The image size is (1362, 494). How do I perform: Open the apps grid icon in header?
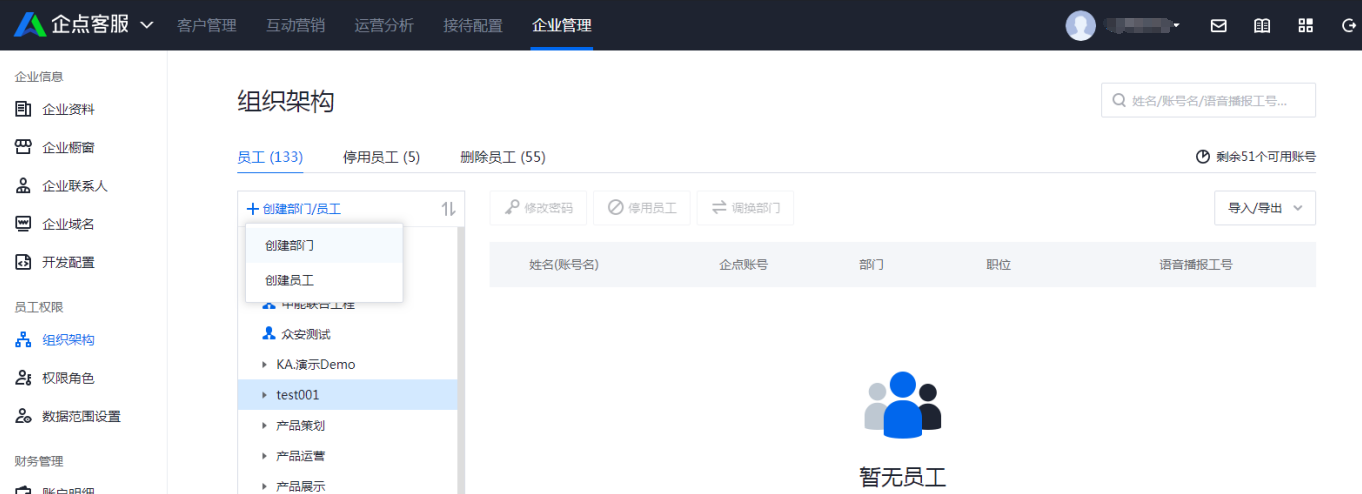tap(1305, 26)
